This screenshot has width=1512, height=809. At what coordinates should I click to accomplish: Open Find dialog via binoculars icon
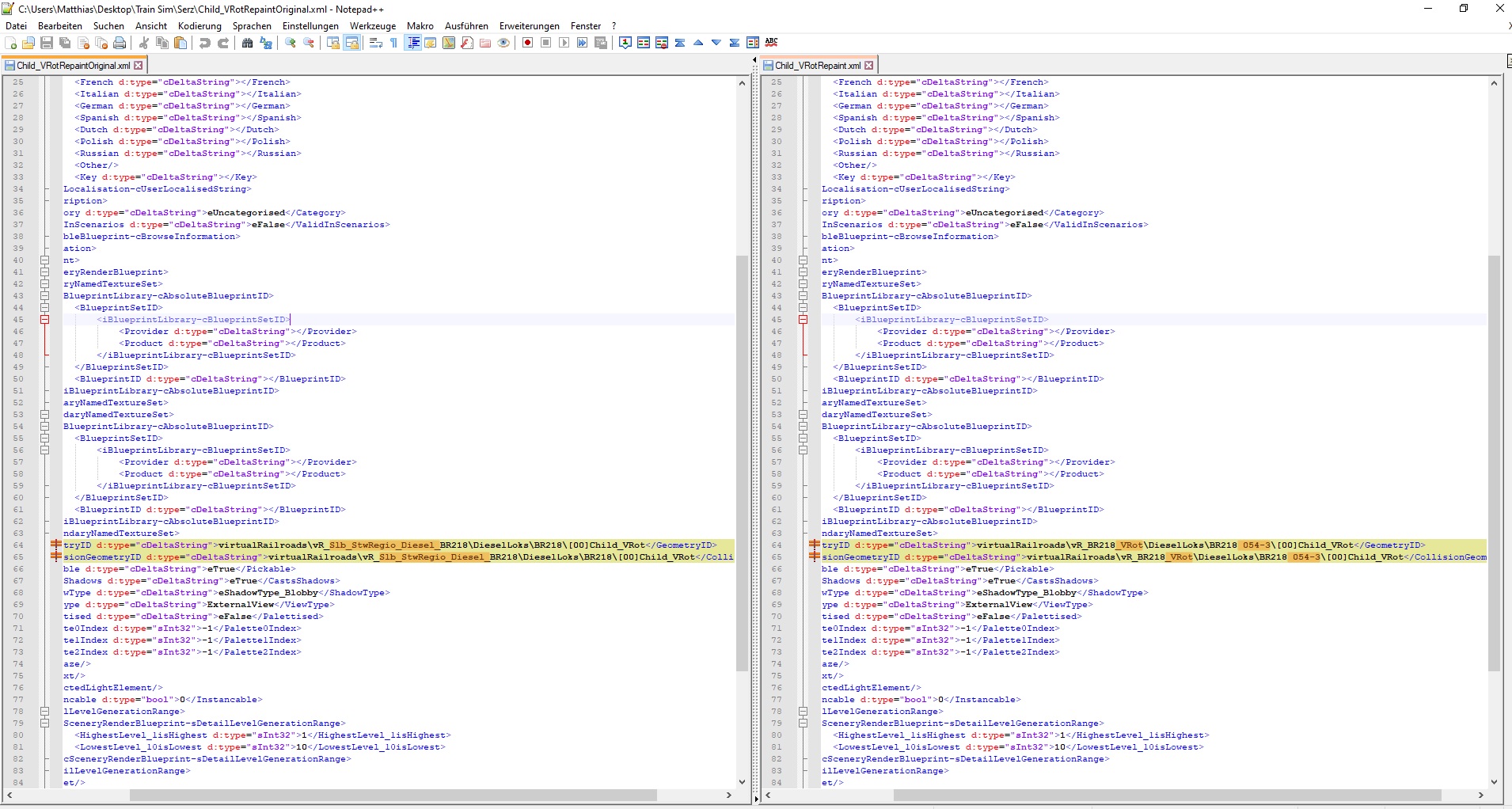click(x=248, y=43)
